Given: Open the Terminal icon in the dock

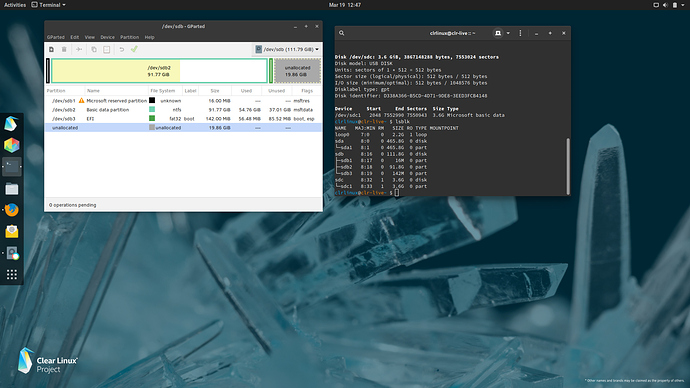Looking at the screenshot, I should click(11, 167).
